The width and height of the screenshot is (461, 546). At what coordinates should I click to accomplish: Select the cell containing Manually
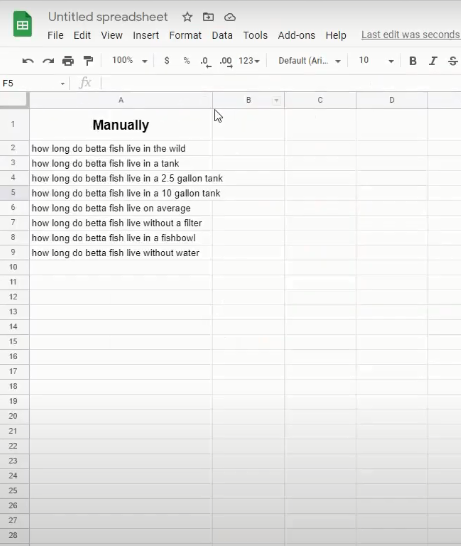point(121,125)
